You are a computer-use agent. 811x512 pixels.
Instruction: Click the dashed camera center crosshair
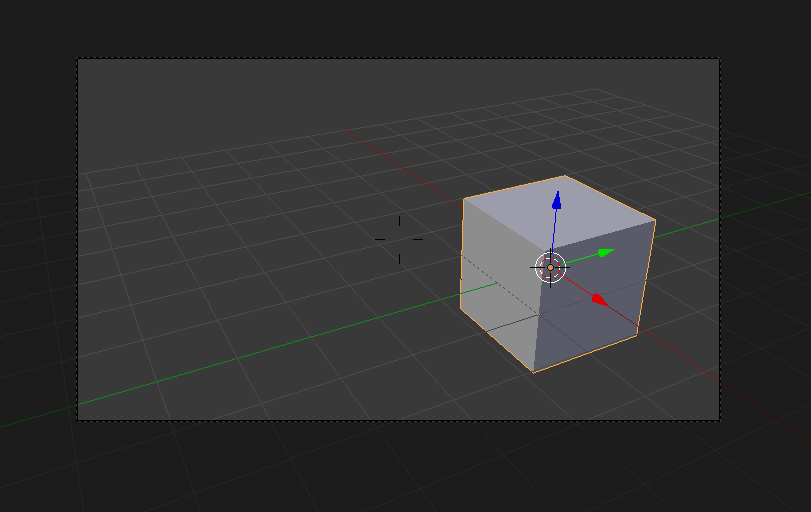click(x=399, y=239)
